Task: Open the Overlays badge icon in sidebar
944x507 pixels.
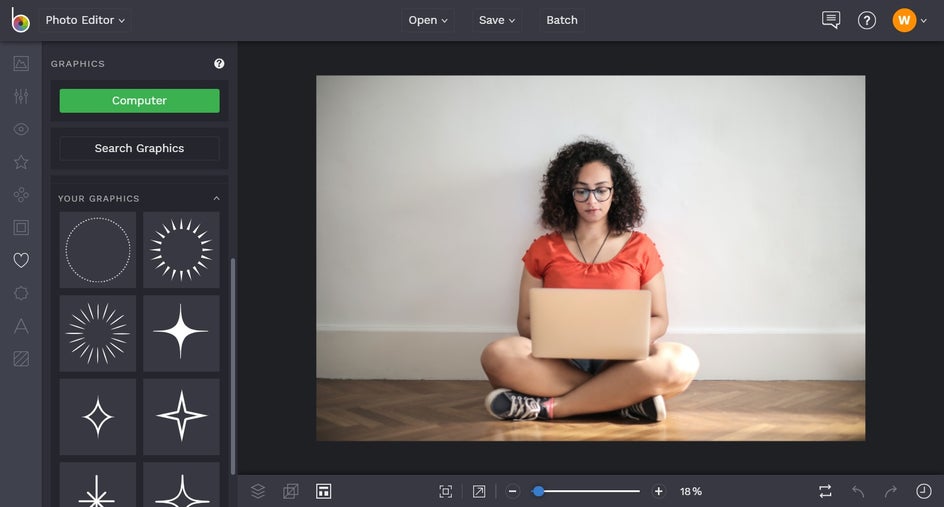Action: 21,293
